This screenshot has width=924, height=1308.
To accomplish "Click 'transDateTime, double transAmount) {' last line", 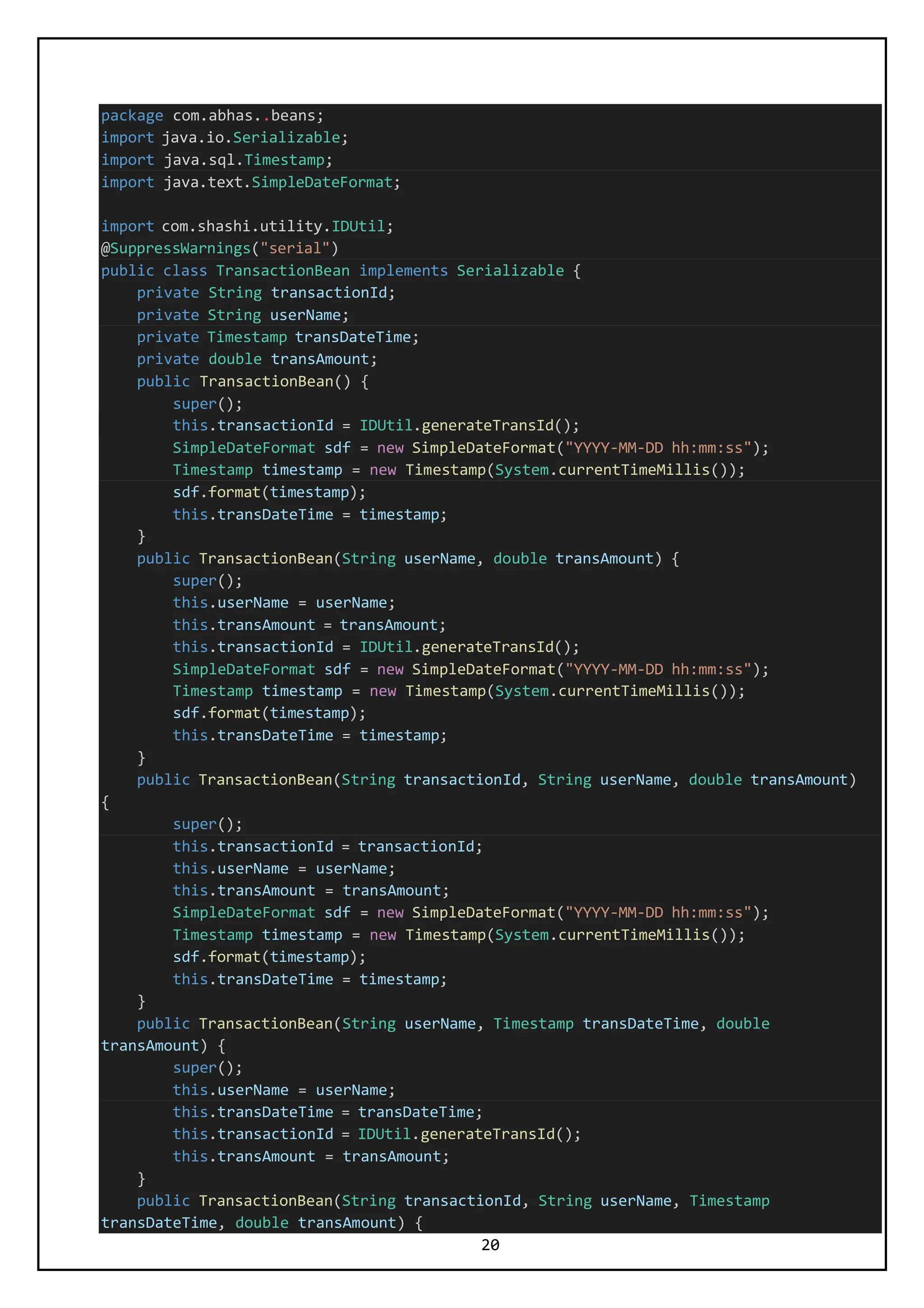I will click(x=262, y=1223).
